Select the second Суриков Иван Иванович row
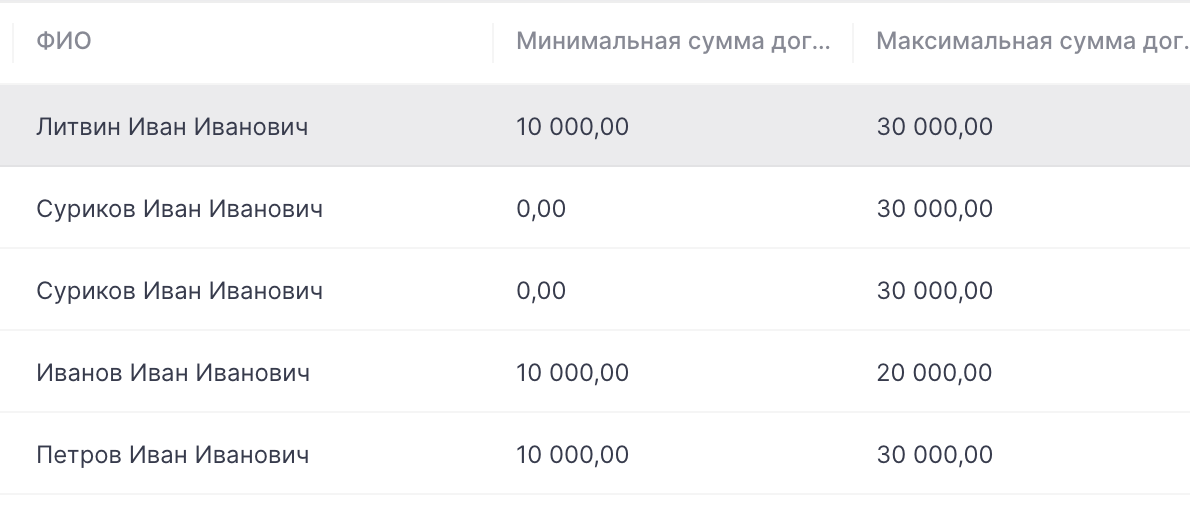Screen dimensions: 1190x508 [179, 291]
